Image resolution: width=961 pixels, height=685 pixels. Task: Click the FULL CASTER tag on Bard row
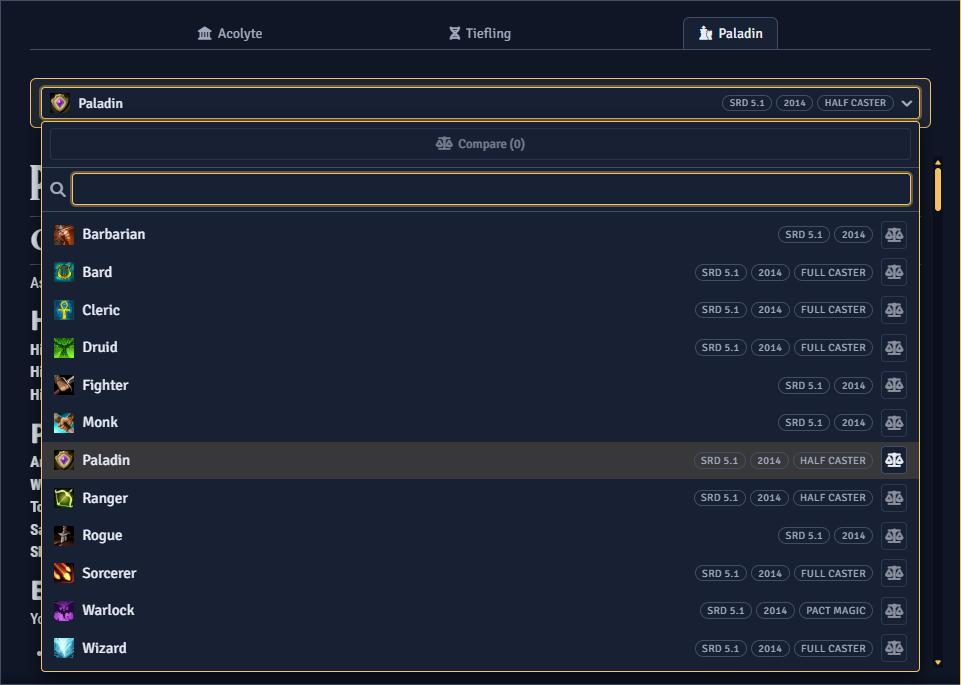coord(833,273)
